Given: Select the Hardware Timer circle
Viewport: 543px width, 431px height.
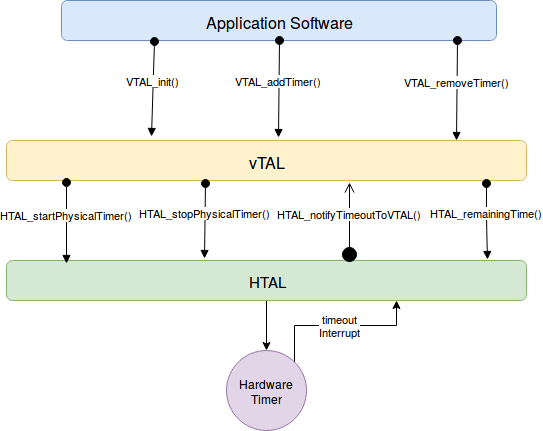Looking at the screenshot, I should click(x=266, y=390).
